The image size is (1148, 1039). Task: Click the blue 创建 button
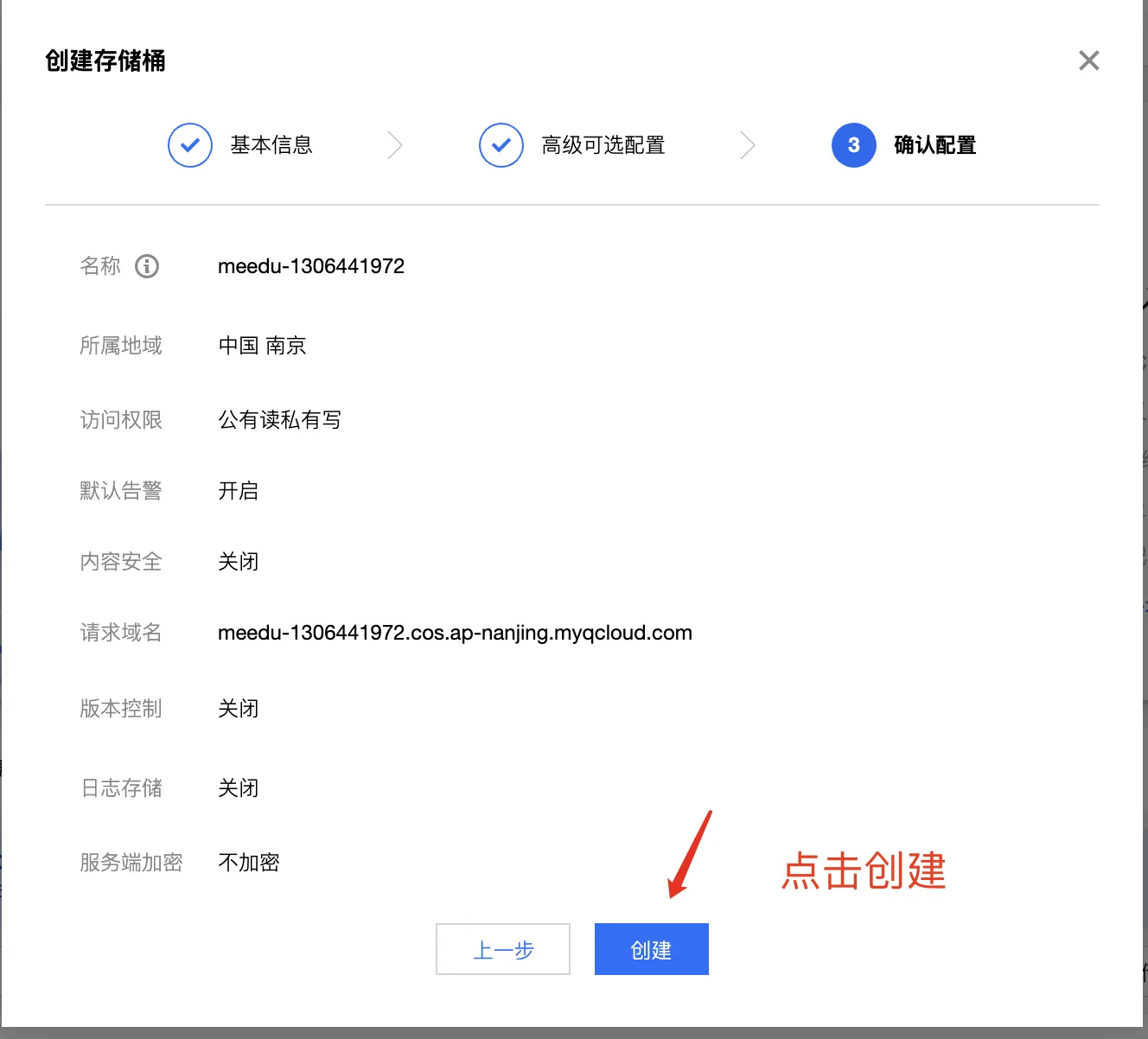point(651,949)
